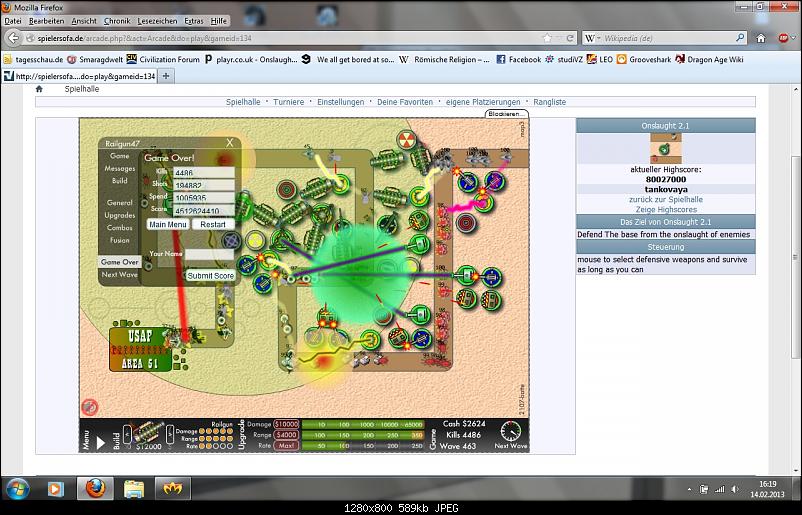This screenshot has height=515, width=802.
Task: Buy the $10000 Damage upgrade
Action: pyautogui.click(x=286, y=424)
